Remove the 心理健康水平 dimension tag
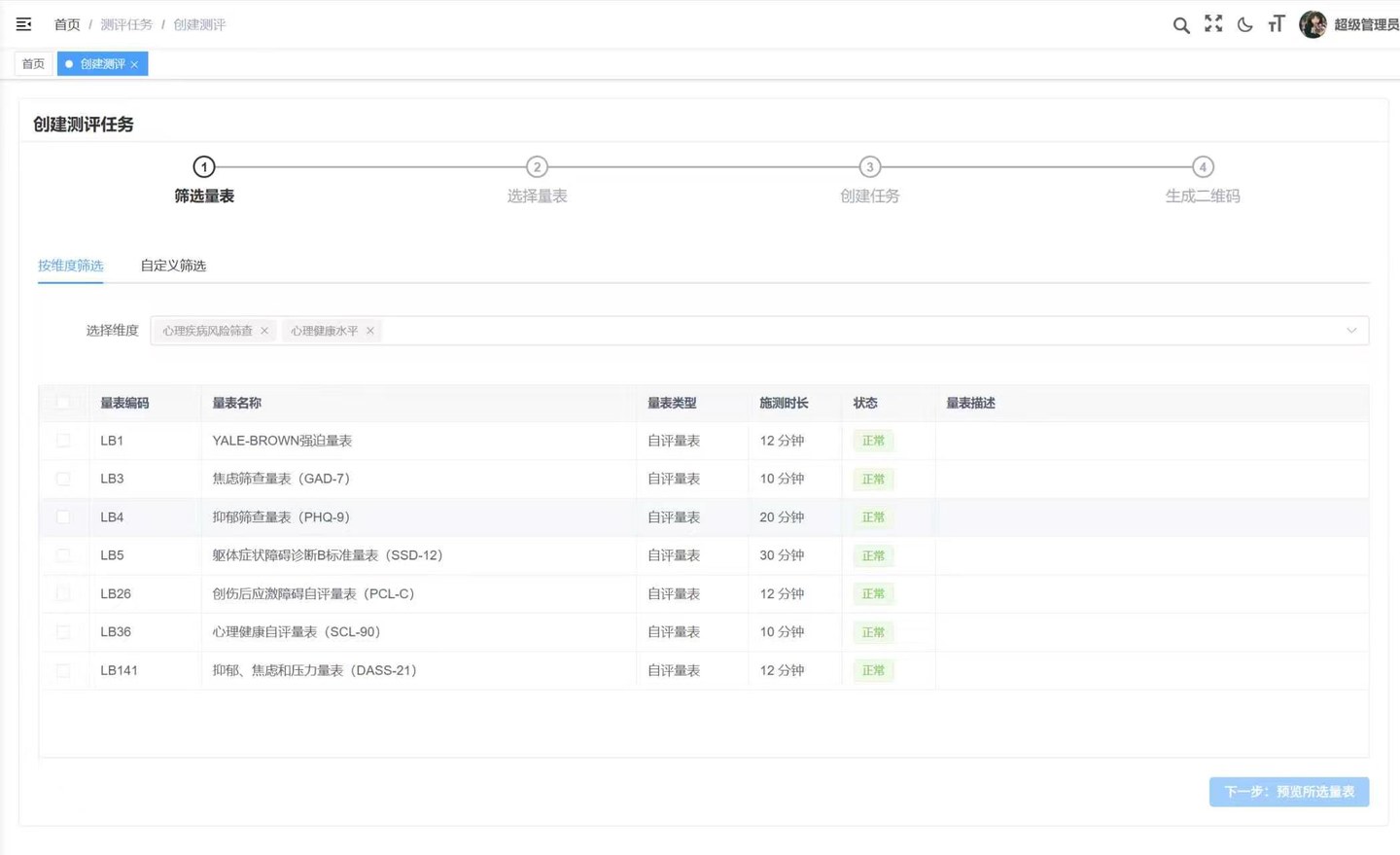This screenshot has width=1400, height=855. point(370,331)
